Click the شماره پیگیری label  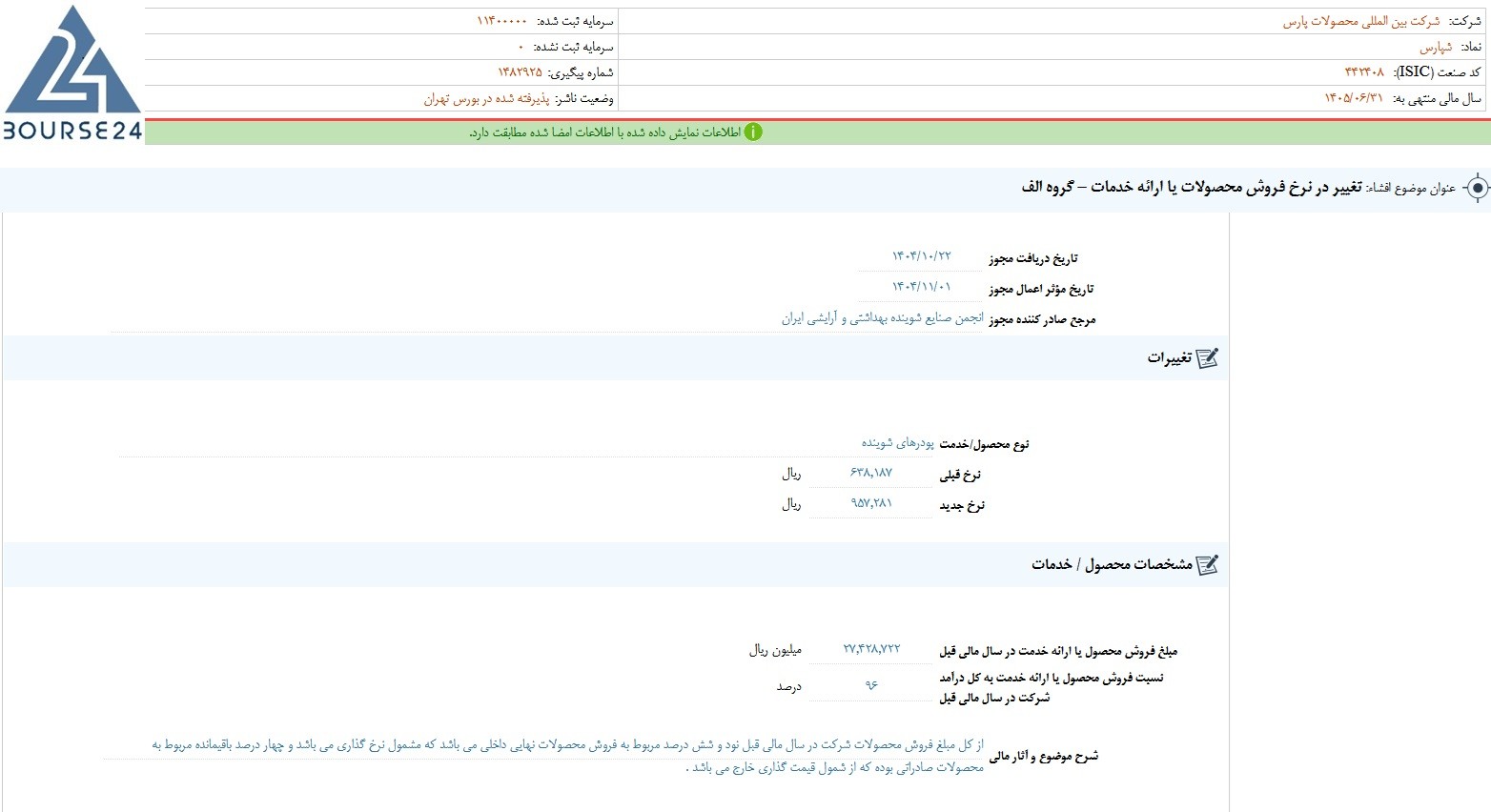(581, 72)
